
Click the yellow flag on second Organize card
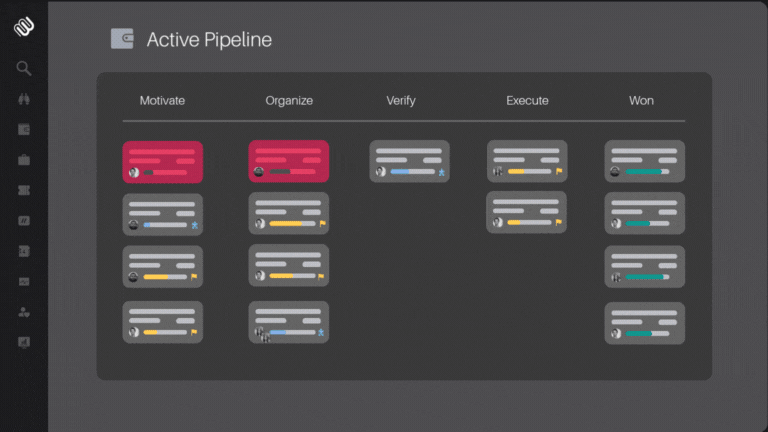322,224
